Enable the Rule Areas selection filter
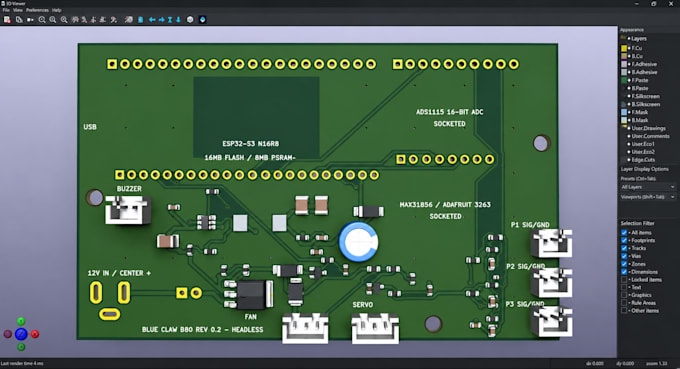This screenshot has width=680, height=369. [624, 303]
